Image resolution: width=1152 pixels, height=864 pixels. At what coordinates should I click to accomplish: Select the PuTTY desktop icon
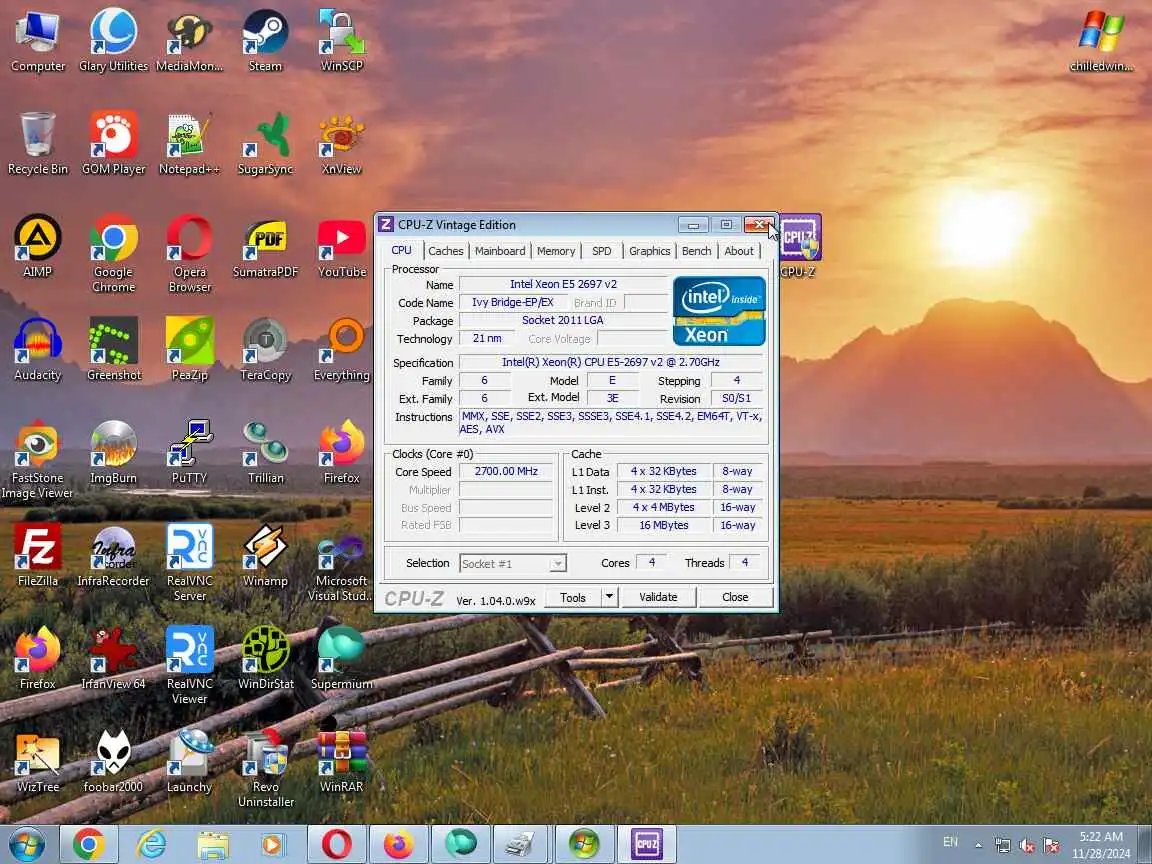(x=190, y=452)
